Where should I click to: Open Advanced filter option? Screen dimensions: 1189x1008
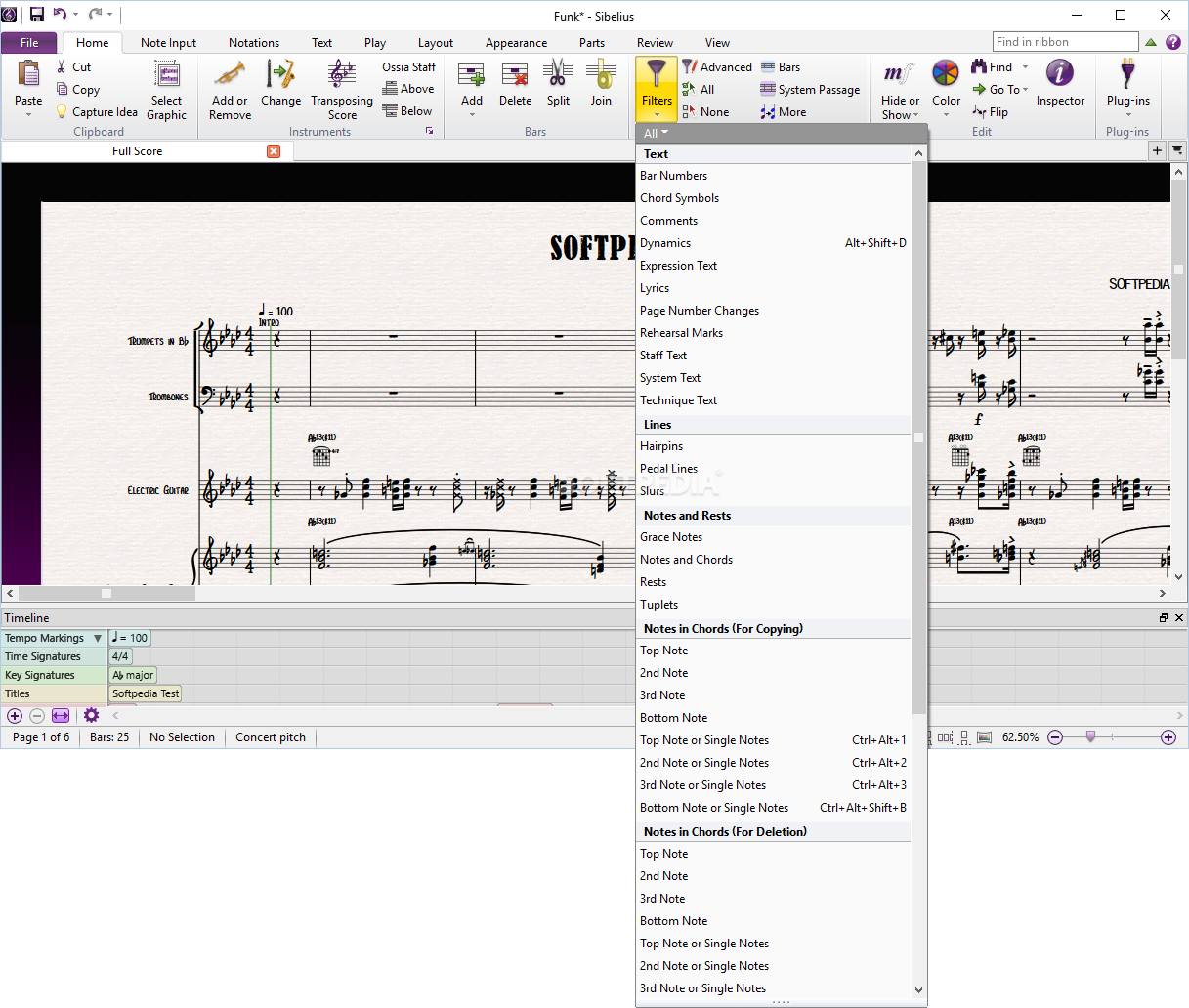[x=717, y=66]
